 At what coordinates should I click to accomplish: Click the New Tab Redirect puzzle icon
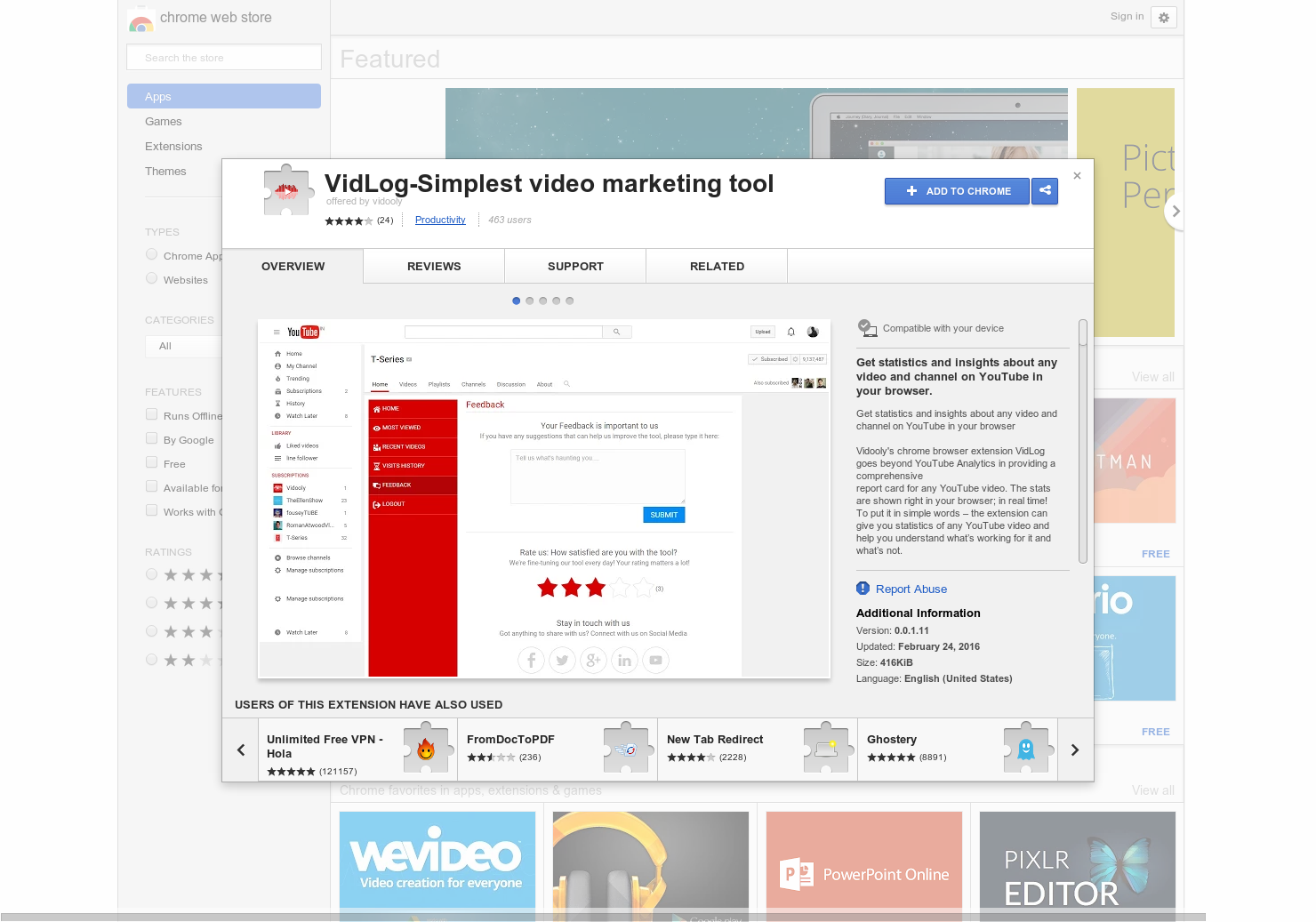pyautogui.click(x=827, y=749)
